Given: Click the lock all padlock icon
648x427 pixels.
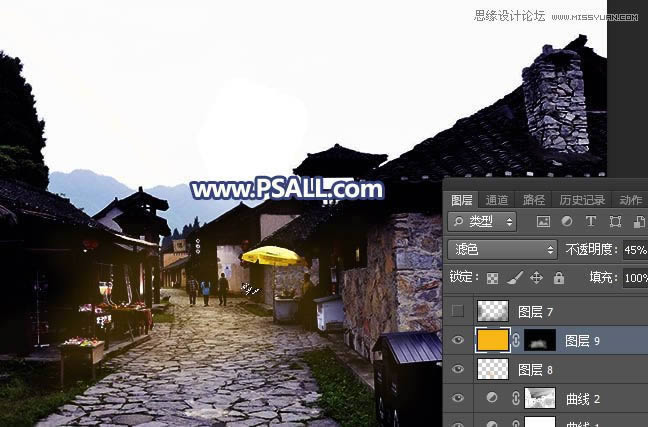Looking at the screenshot, I should pyautogui.click(x=558, y=278).
